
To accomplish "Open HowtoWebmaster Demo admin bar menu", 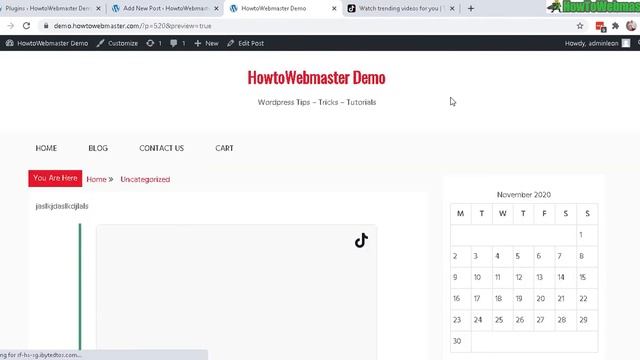I will coord(47,43).
